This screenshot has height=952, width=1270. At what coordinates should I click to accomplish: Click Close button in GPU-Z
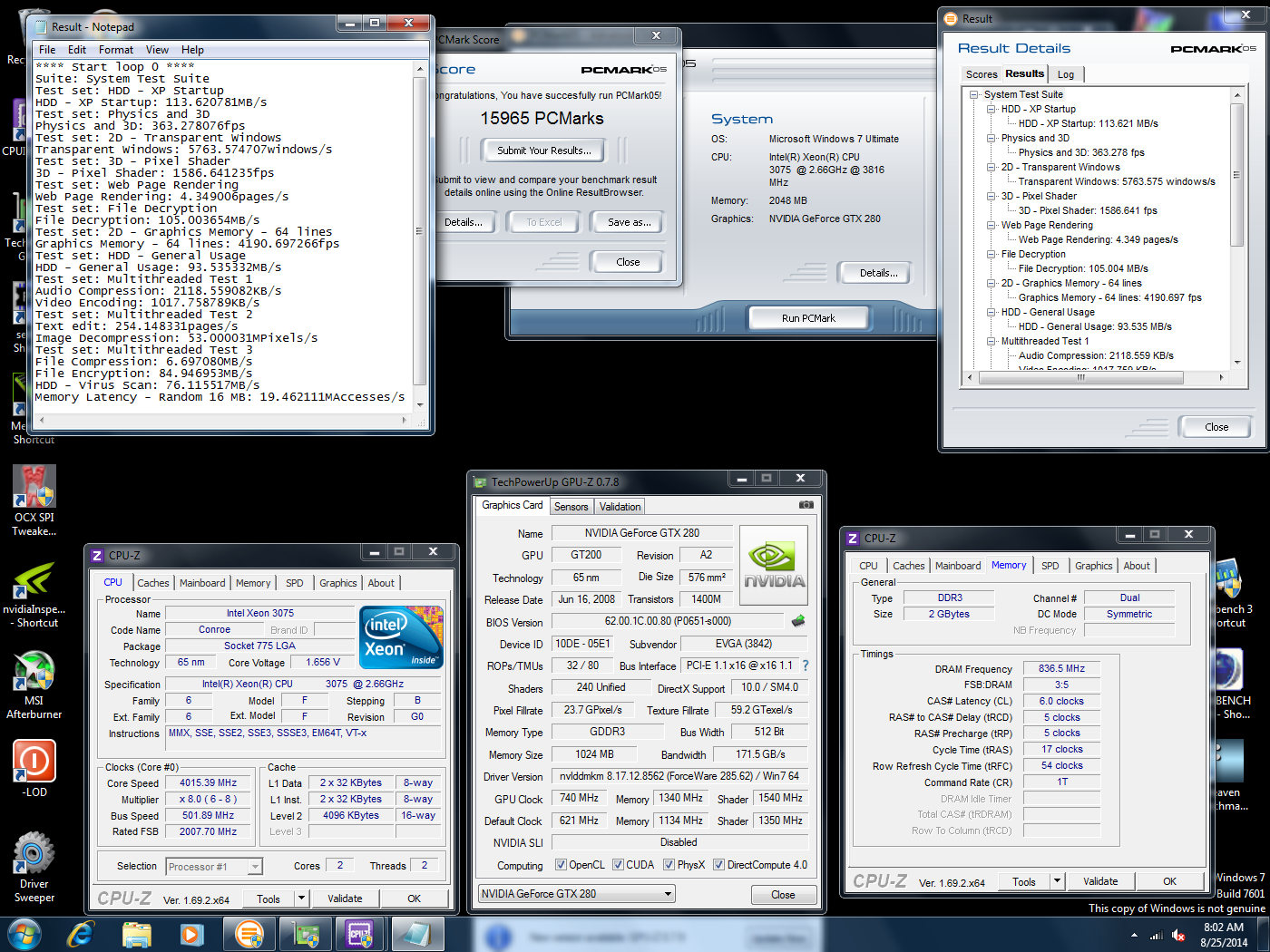(783, 895)
